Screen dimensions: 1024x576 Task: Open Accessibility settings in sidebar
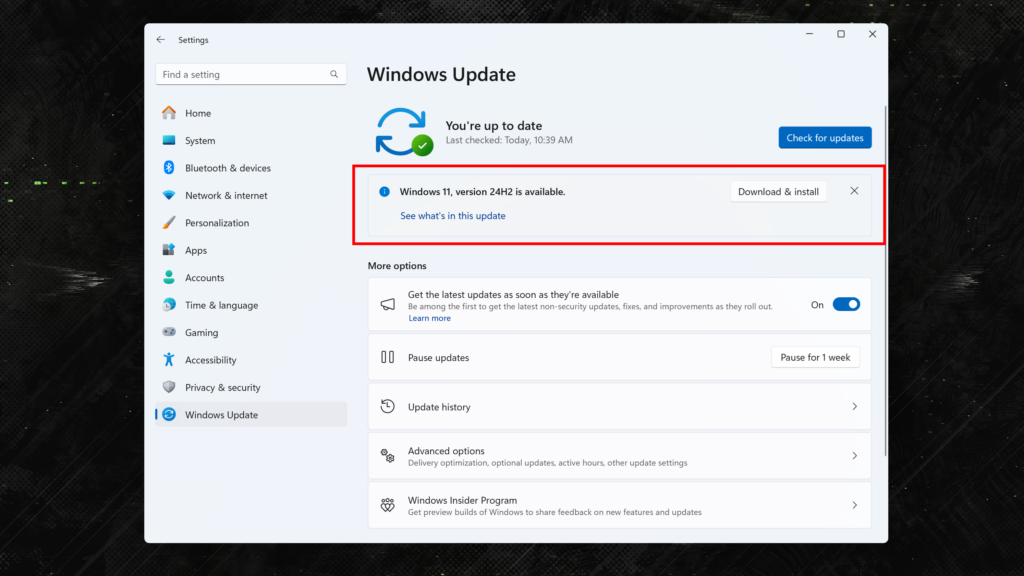251,360
